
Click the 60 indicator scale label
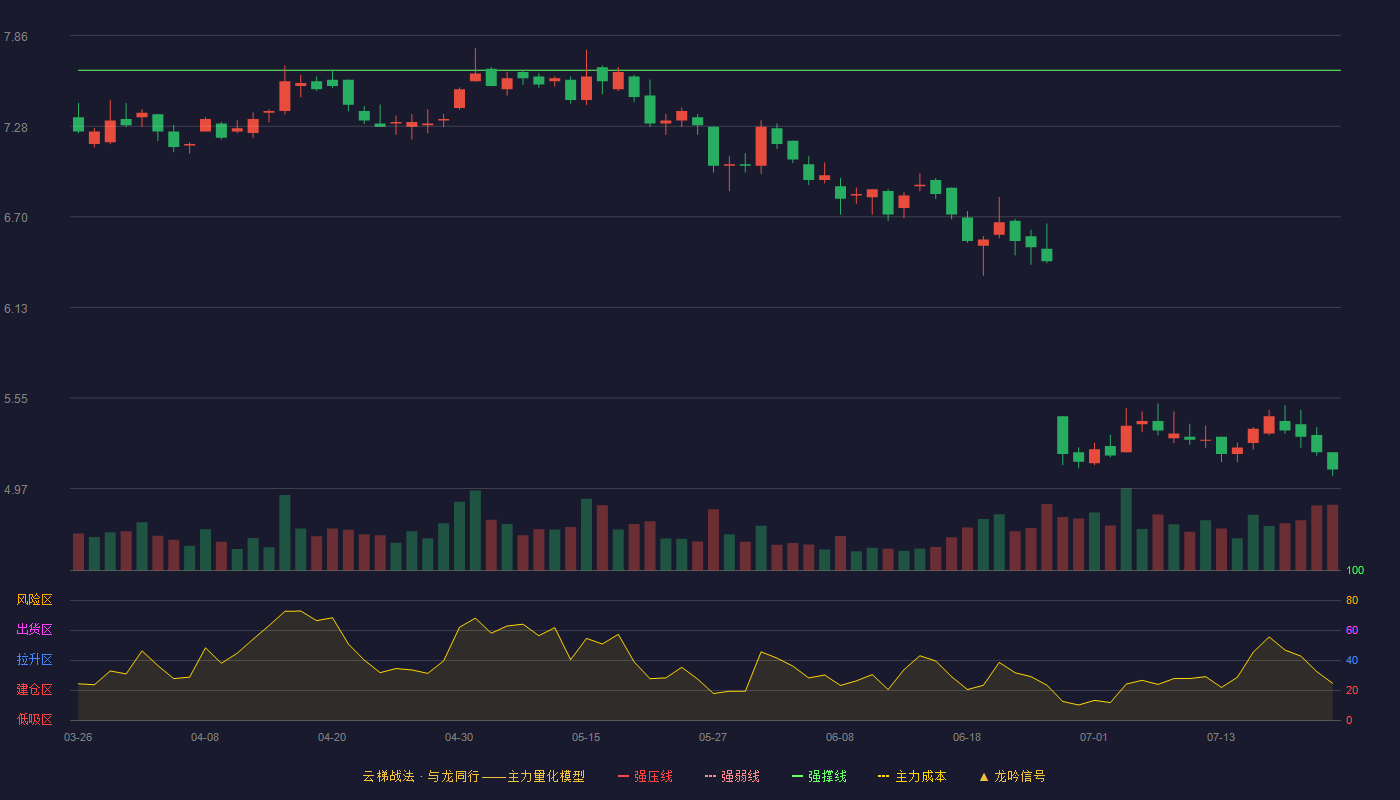pos(1352,630)
